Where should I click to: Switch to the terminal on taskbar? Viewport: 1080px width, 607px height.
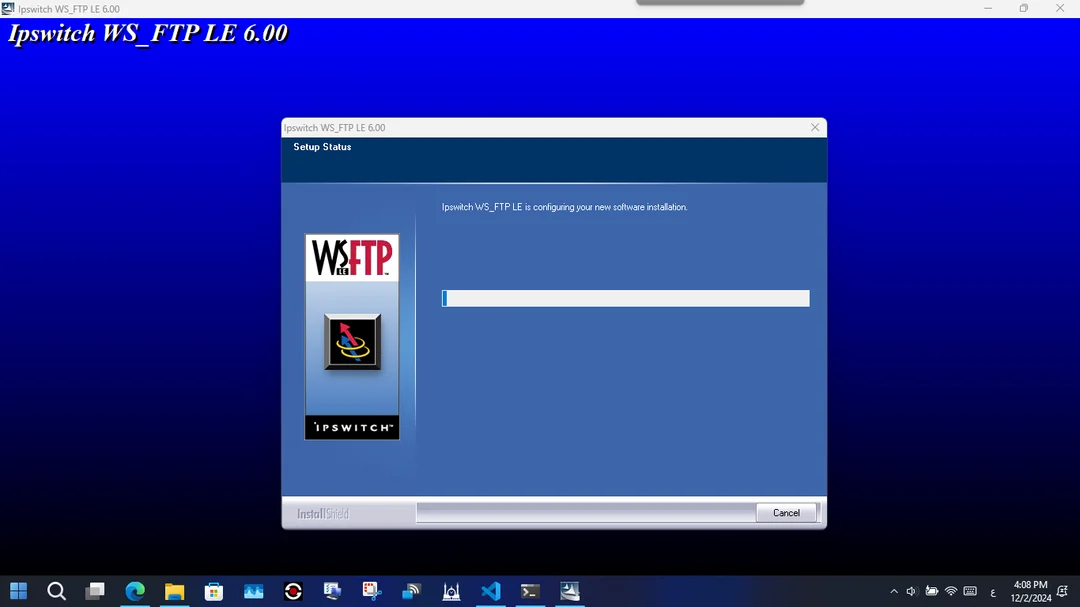pos(530,591)
